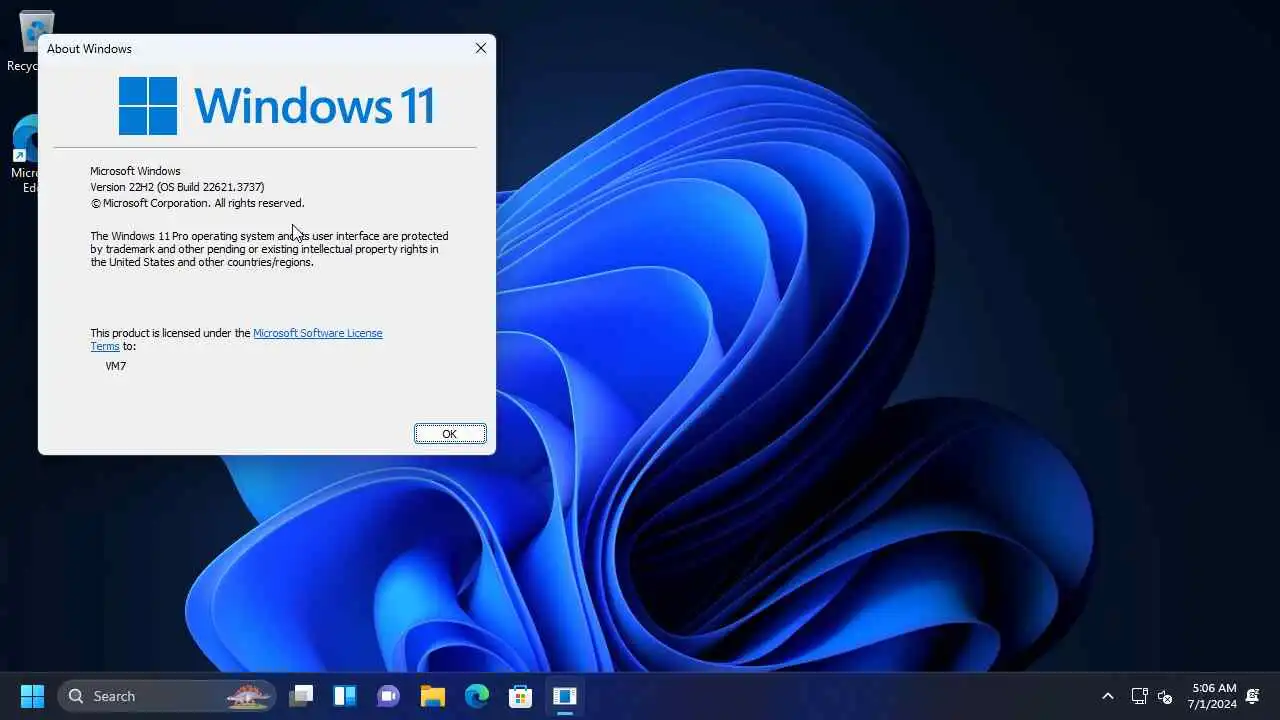The width and height of the screenshot is (1280, 720).
Task: Click the 'Microsoft Windows' heading text
Action: coord(135,171)
